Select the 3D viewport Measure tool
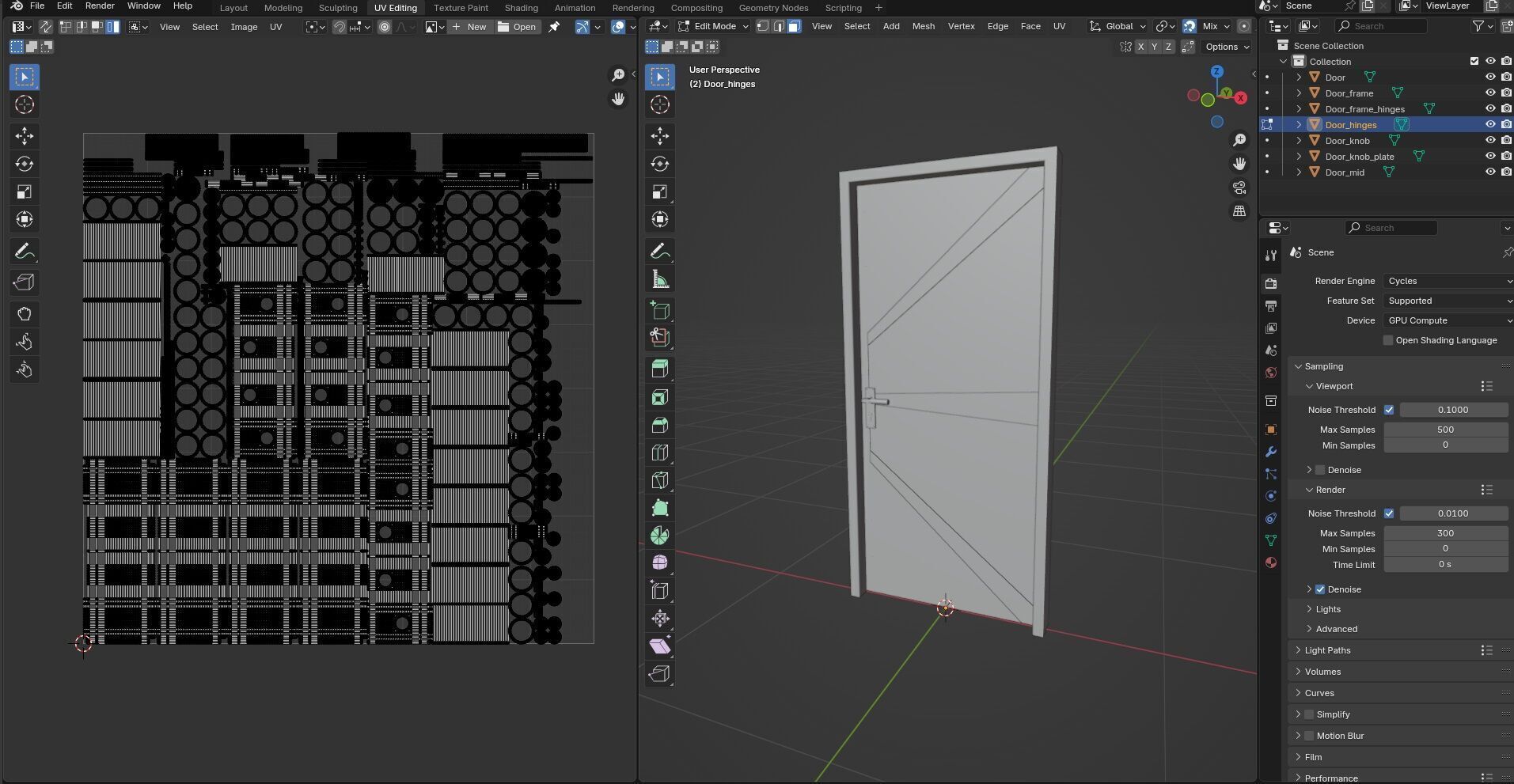The height and width of the screenshot is (784, 1514). (660, 279)
